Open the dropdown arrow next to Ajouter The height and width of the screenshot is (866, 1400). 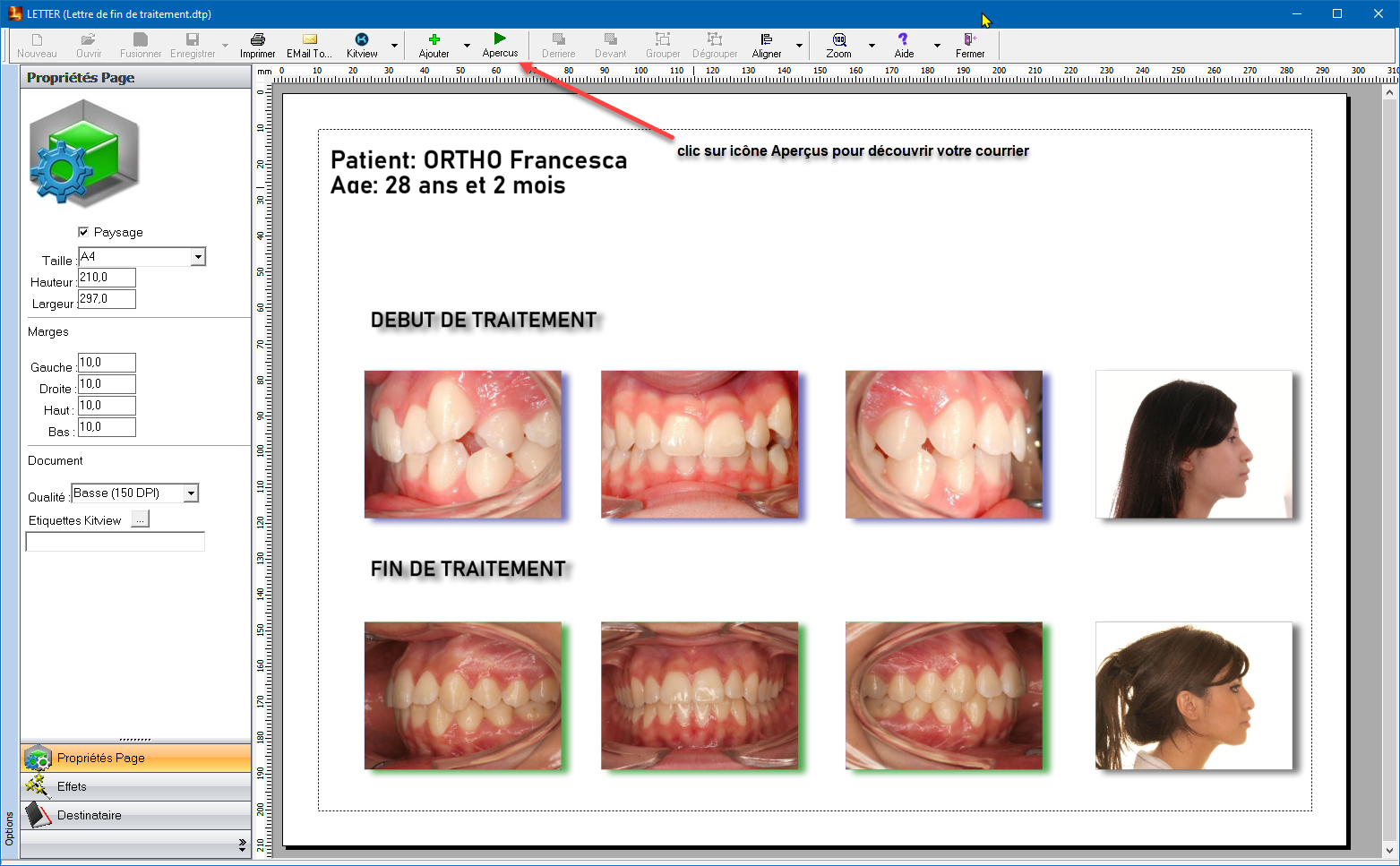[467, 46]
